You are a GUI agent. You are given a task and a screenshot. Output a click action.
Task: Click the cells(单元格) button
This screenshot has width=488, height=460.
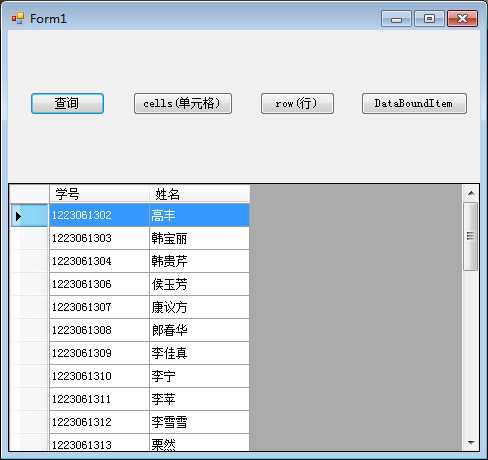(x=183, y=103)
